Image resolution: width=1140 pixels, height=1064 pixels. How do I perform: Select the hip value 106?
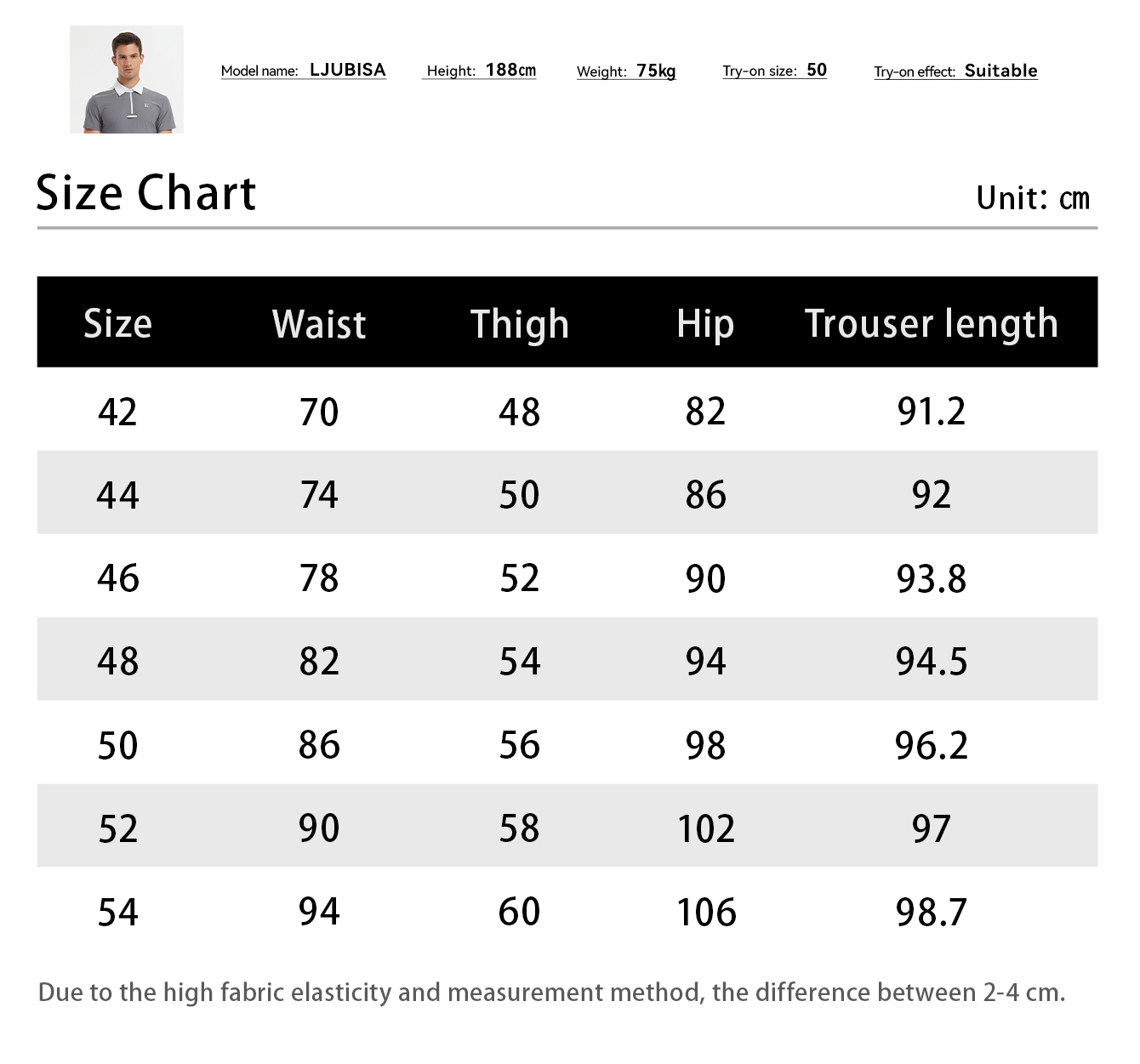(706, 913)
